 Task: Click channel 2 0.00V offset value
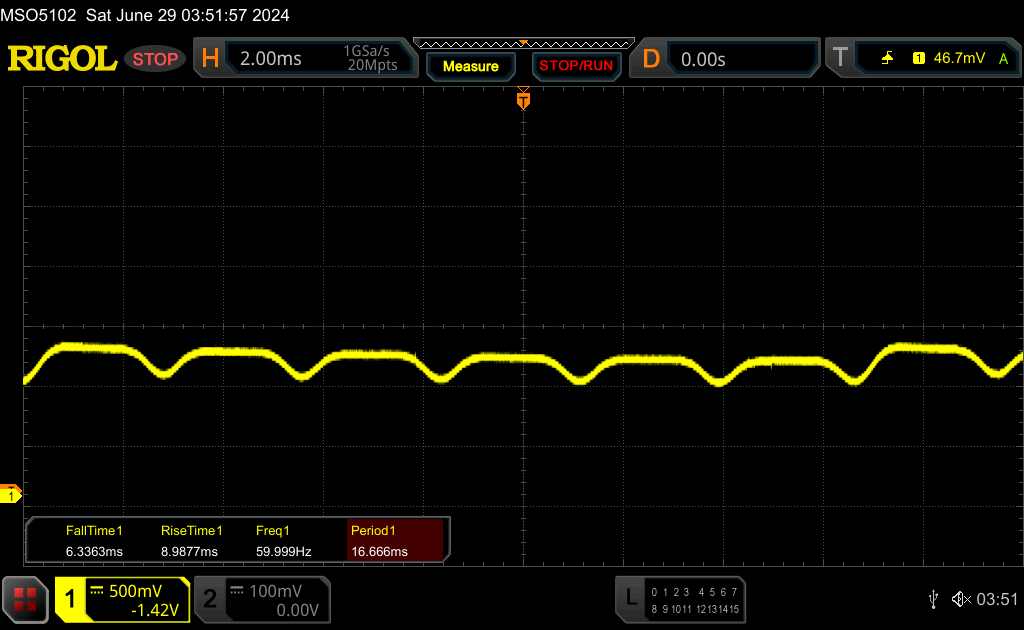click(x=297, y=610)
